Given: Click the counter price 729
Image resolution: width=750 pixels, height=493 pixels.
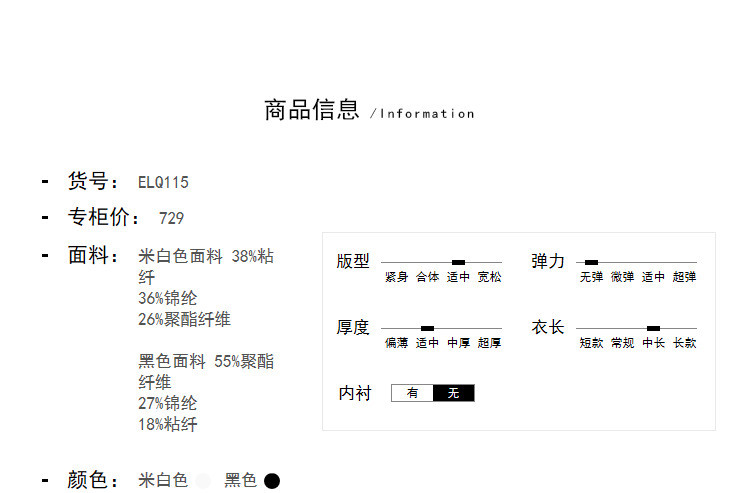Looking at the screenshot, I should point(171,218).
